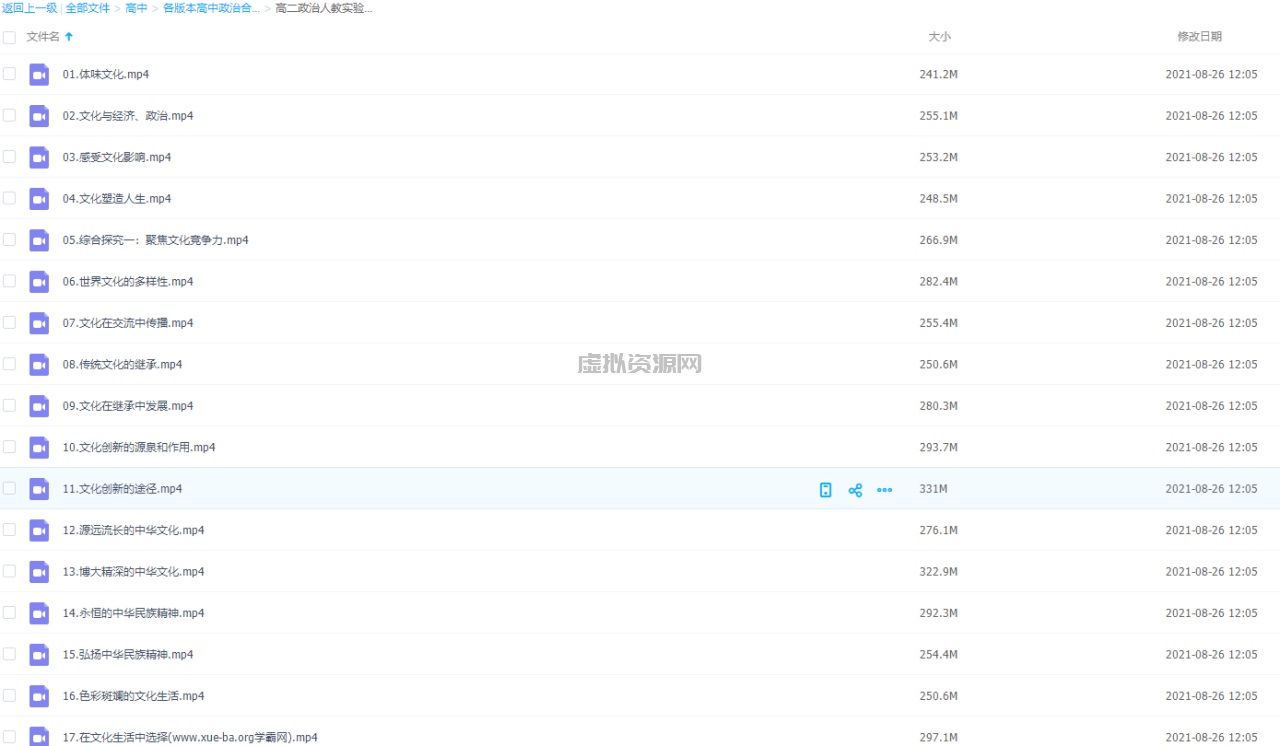Click the 331M size value
This screenshot has height=746, width=1280.
[x=934, y=489]
